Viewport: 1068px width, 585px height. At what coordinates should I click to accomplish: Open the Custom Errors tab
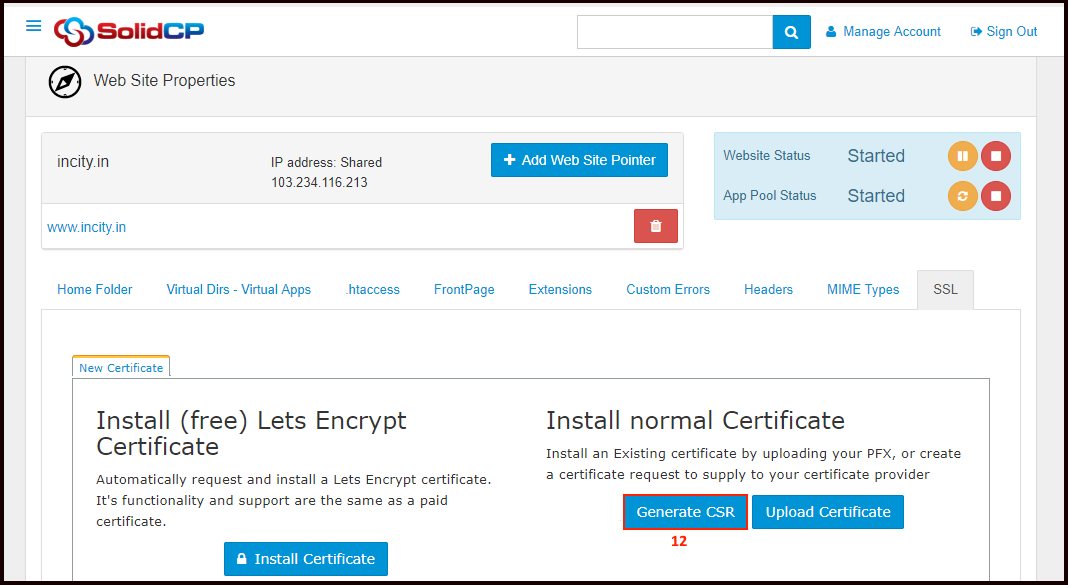click(667, 289)
